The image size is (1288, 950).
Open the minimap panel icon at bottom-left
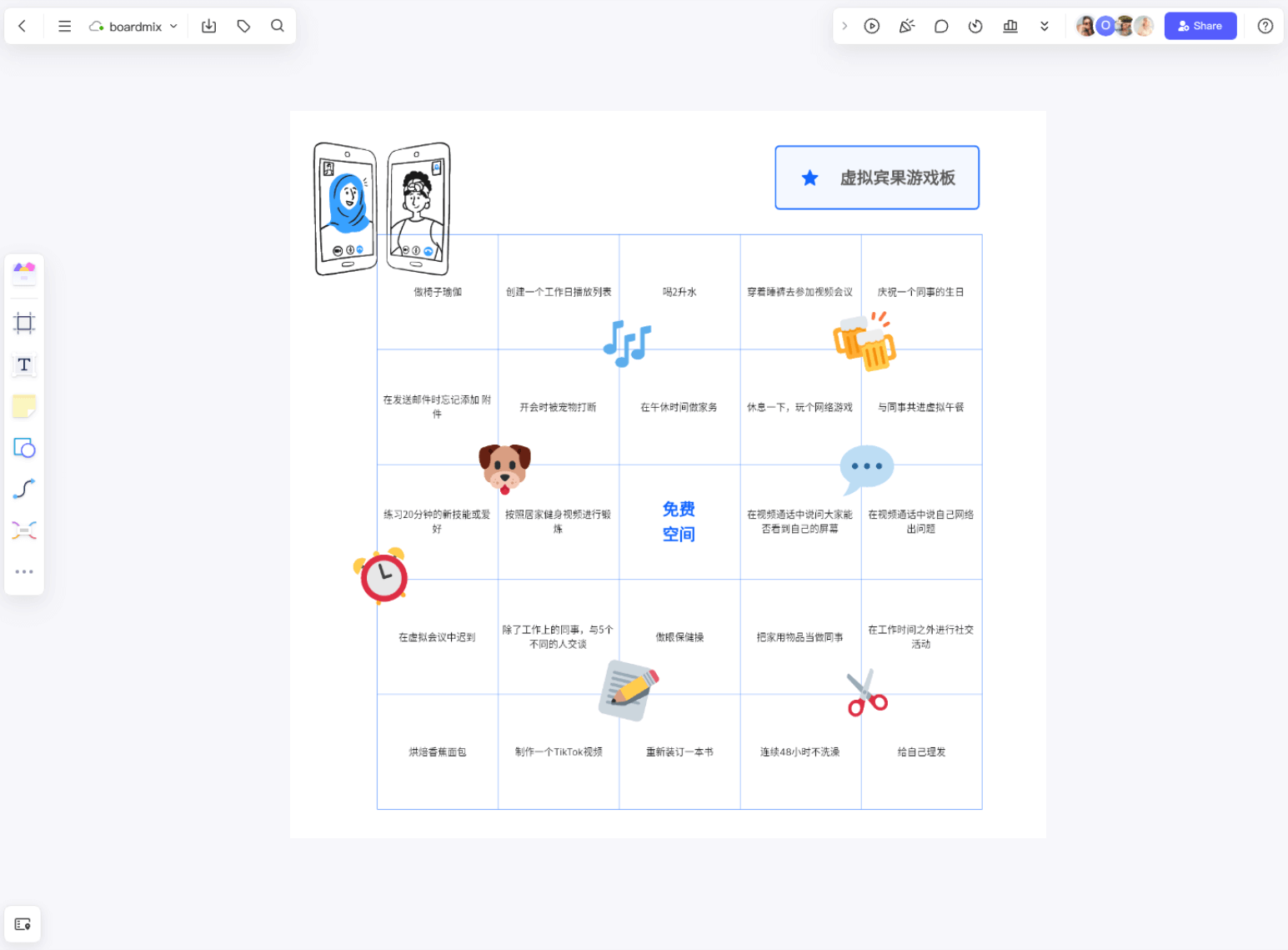(23, 924)
